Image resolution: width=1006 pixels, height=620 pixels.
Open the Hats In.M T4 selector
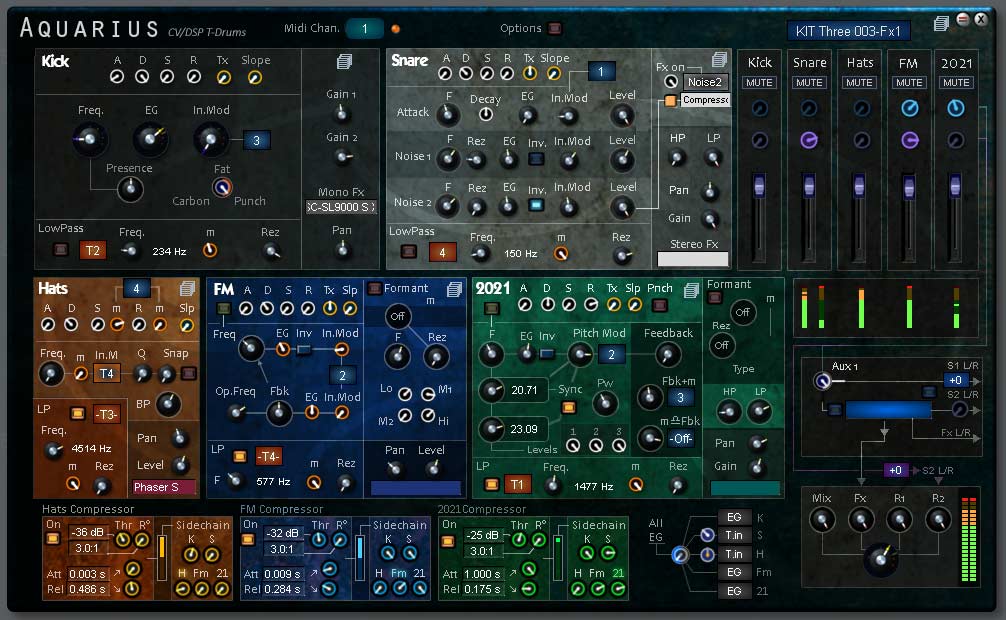click(x=107, y=374)
